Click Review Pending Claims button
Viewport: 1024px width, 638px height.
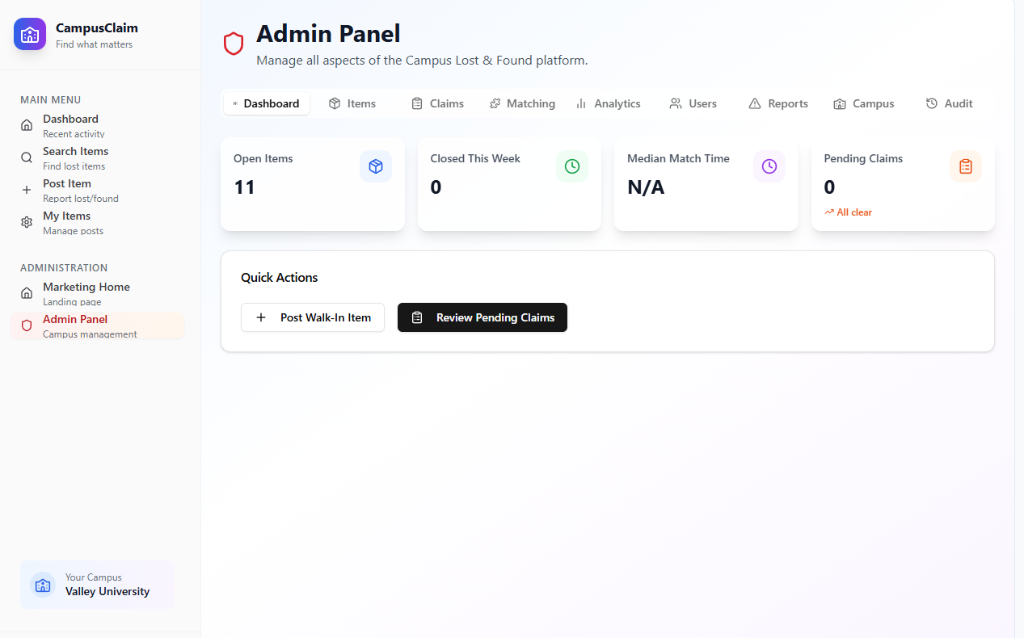[x=483, y=317]
